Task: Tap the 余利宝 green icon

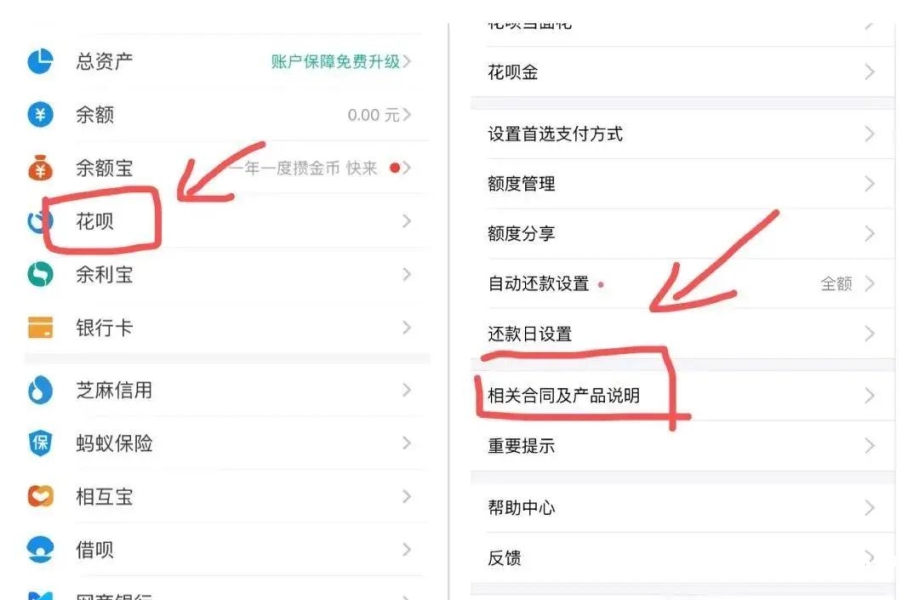Action: pos(40,274)
